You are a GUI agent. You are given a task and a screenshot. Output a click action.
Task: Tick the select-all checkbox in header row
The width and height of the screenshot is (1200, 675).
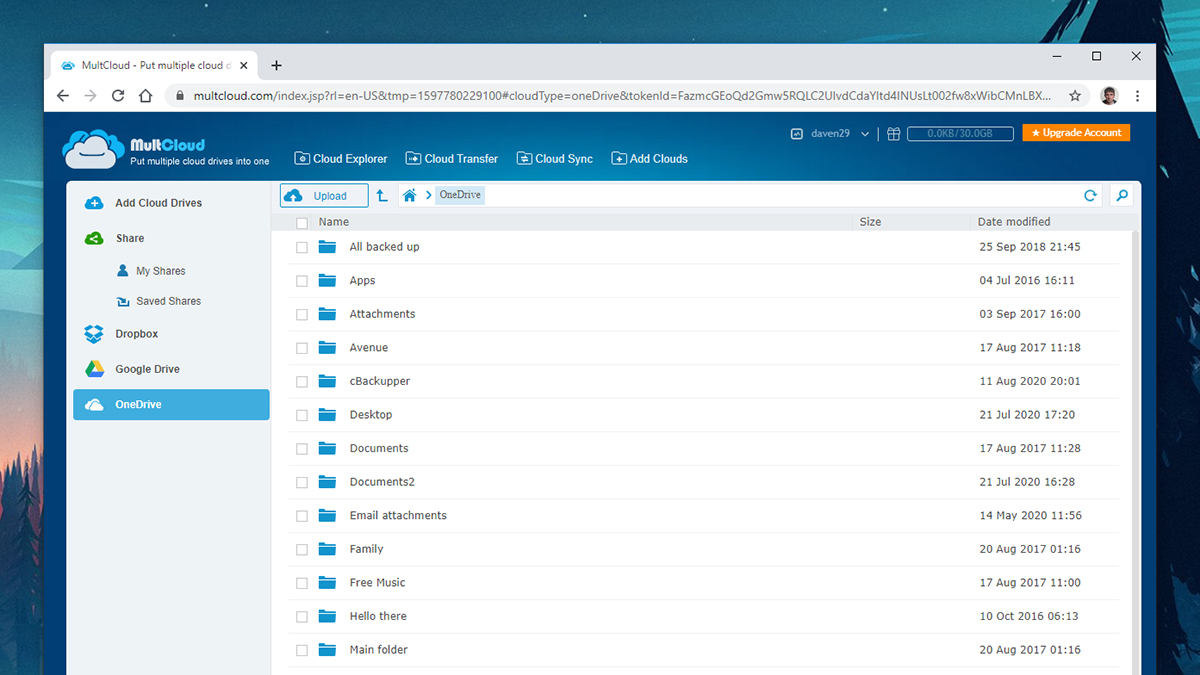(302, 223)
